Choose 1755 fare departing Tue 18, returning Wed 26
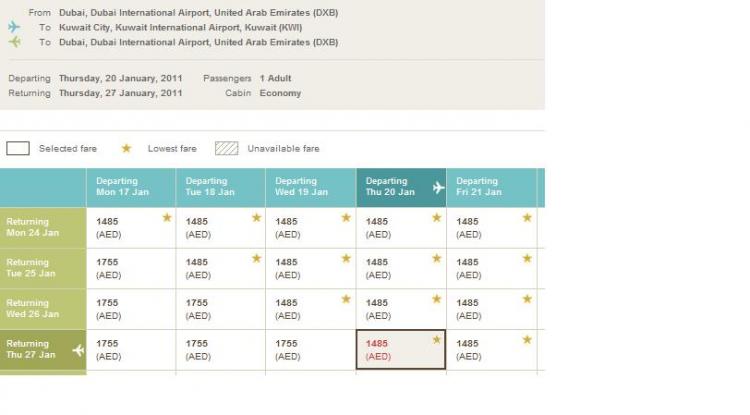This screenshot has height=415, width=750. click(220, 309)
